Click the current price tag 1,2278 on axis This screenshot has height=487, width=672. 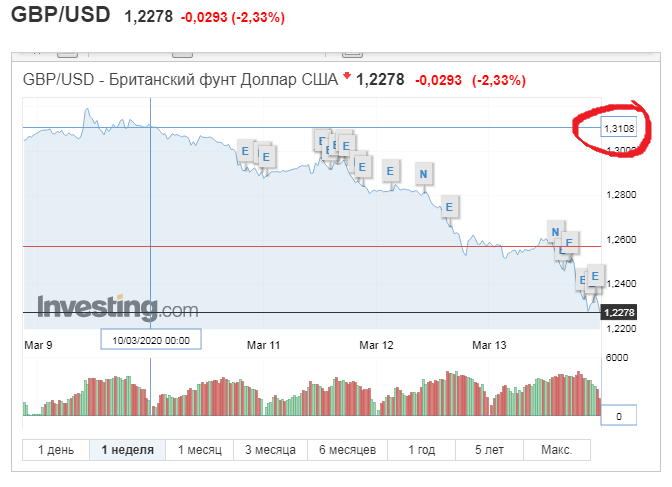click(x=618, y=313)
